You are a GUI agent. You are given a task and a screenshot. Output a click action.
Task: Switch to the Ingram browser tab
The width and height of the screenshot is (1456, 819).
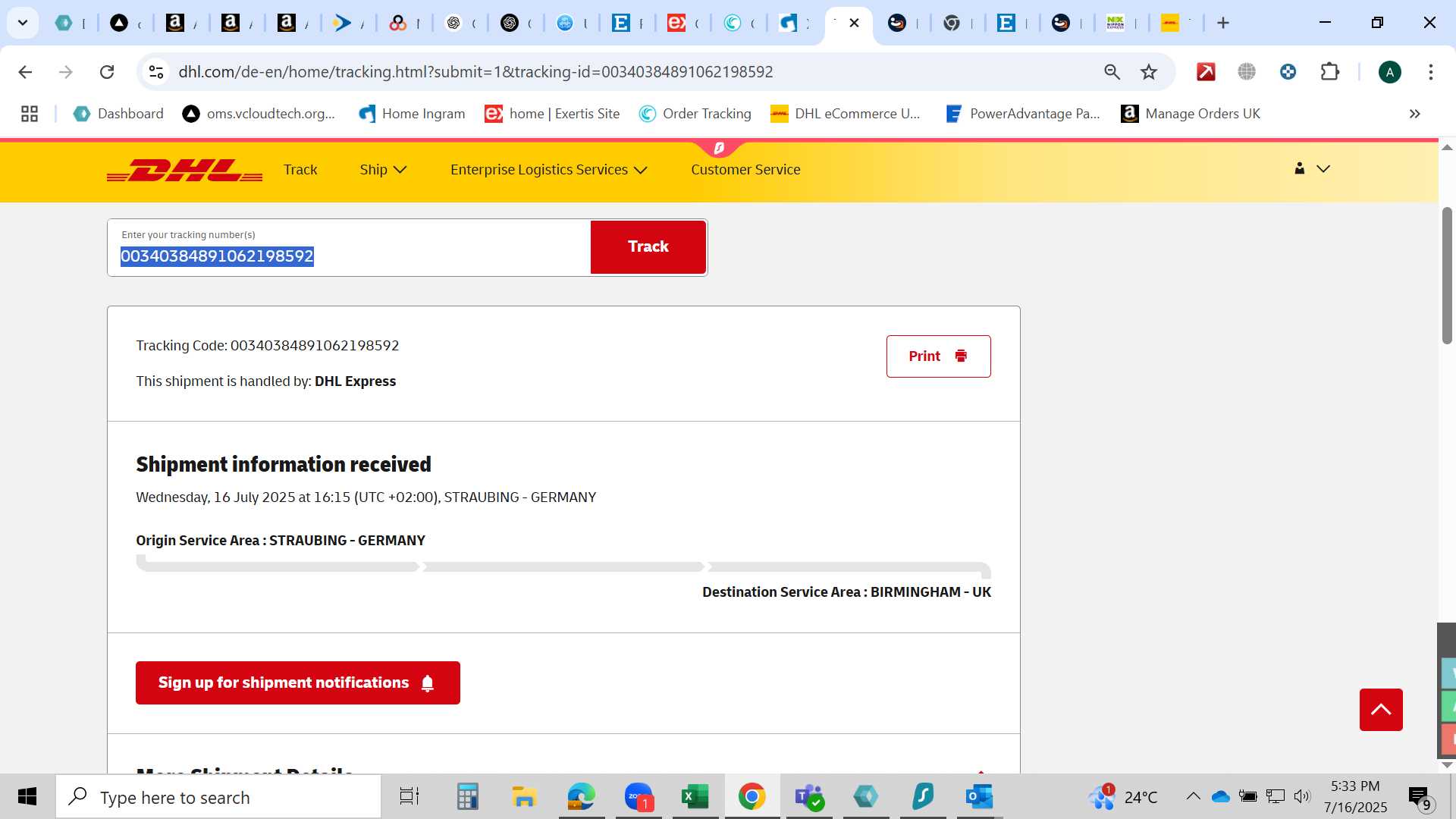click(x=795, y=23)
